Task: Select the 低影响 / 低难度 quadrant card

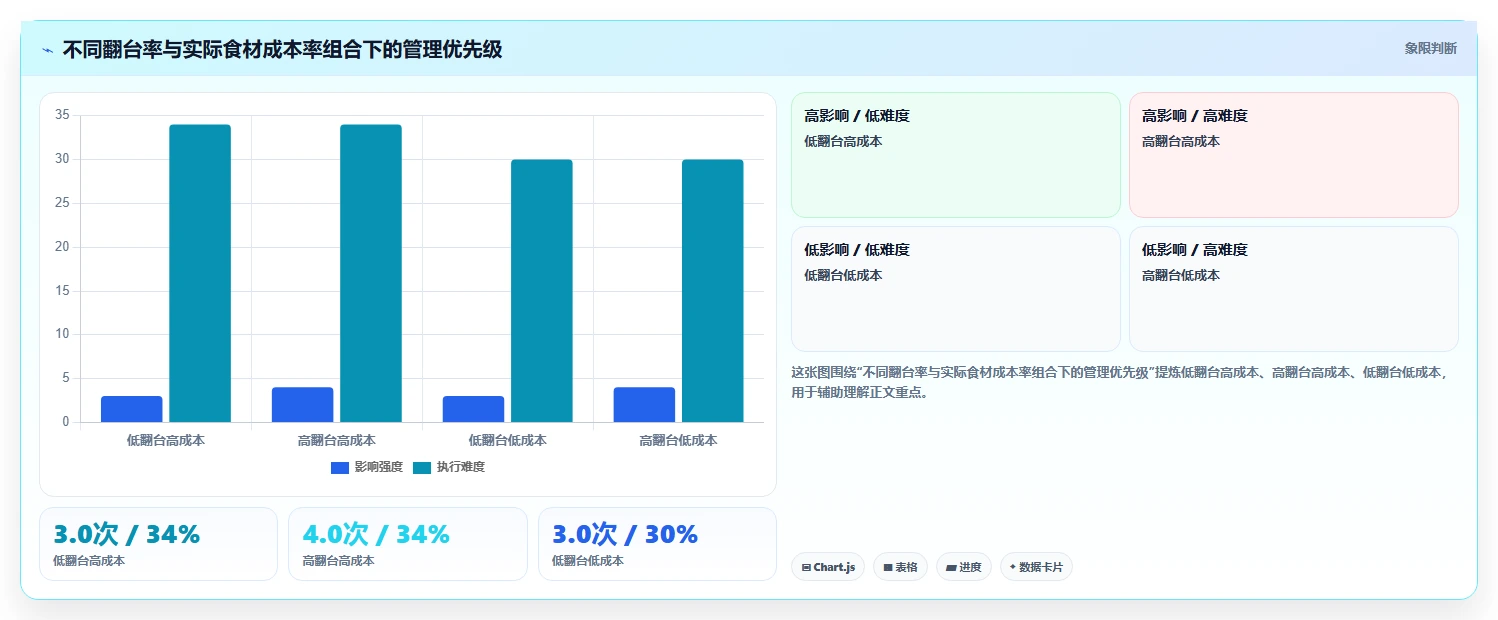Action: [x=956, y=289]
